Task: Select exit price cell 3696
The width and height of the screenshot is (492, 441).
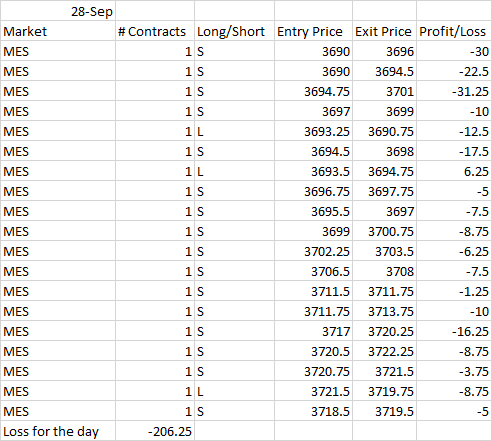Action: 384,51
